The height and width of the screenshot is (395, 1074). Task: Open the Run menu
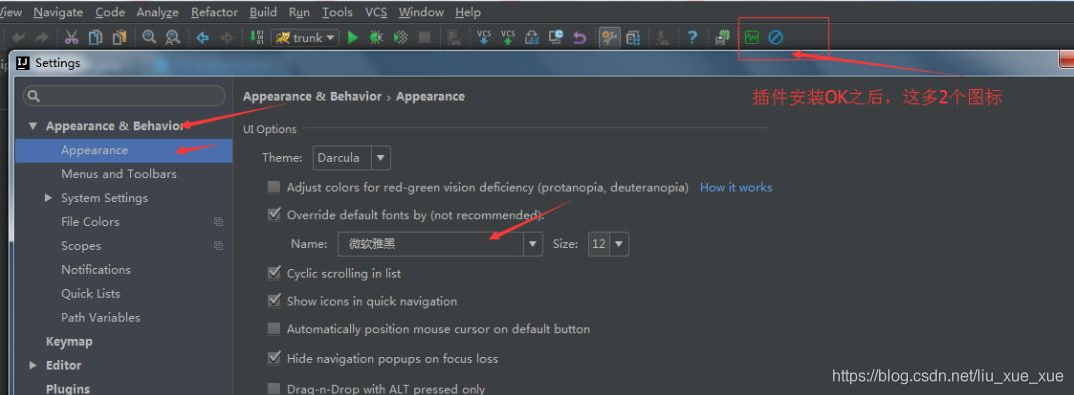pyautogui.click(x=299, y=12)
